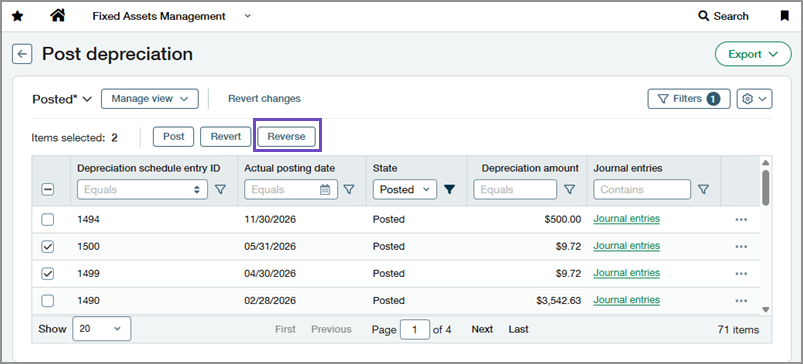Uncheck the box for entry 1499
The height and width of the screenshot is (364, 803).
48,274
